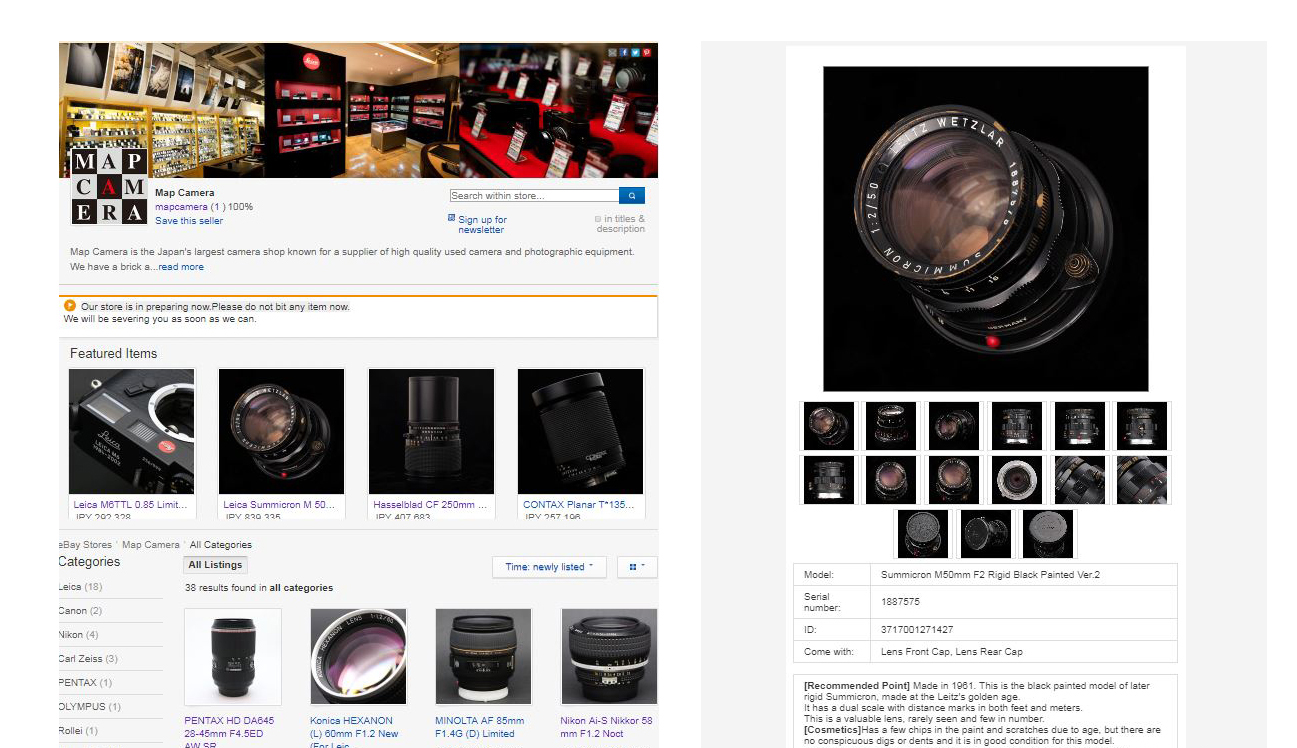Viewport: 1297px width, 748px height.
Task: Click the Leica Summicron featured lens image
Action: 281,432
